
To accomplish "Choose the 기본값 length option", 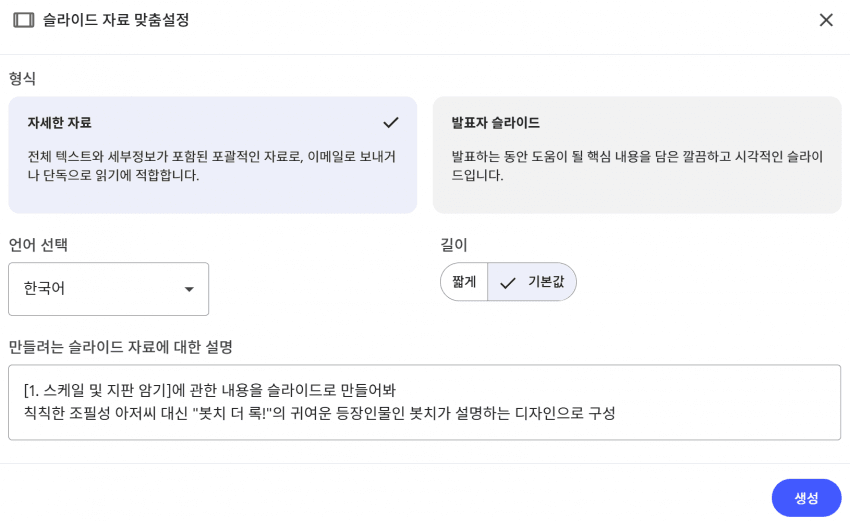I will 545,282.
